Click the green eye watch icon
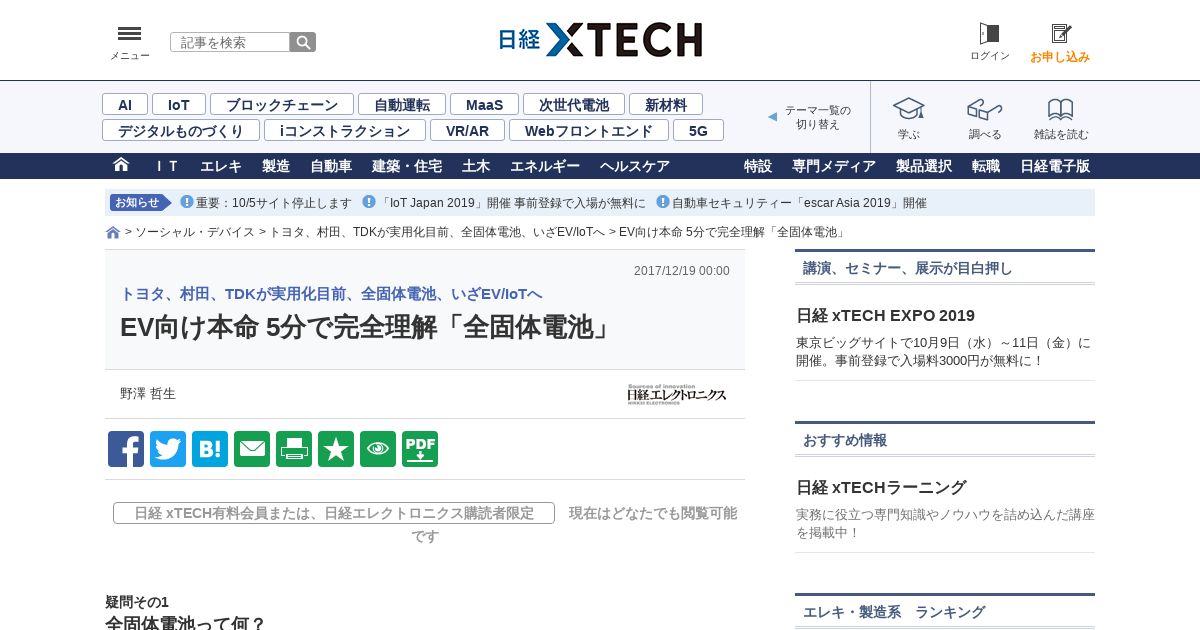1200x630 pixels. coord(378,449)
